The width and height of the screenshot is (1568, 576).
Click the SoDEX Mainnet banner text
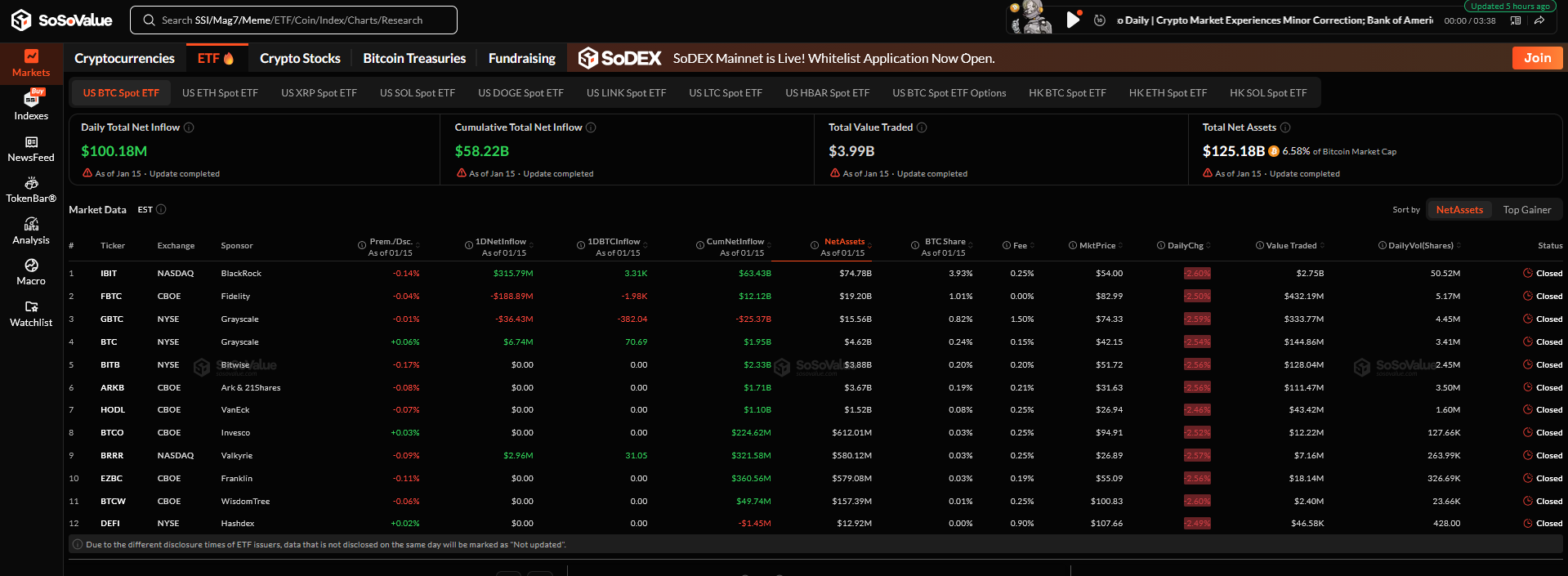tap(833, 58)
